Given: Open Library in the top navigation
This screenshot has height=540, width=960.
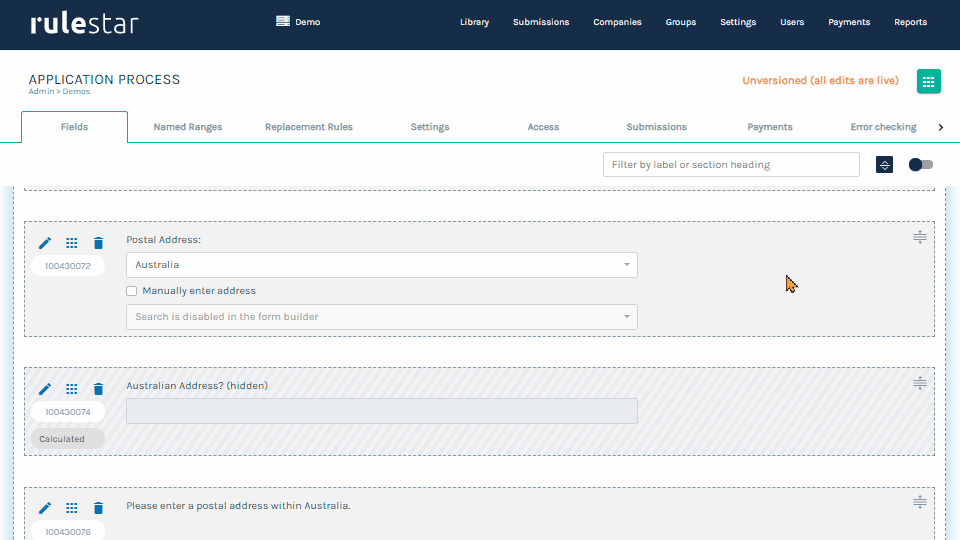Looking at the screenshot, I should click(x=474, y=22).
